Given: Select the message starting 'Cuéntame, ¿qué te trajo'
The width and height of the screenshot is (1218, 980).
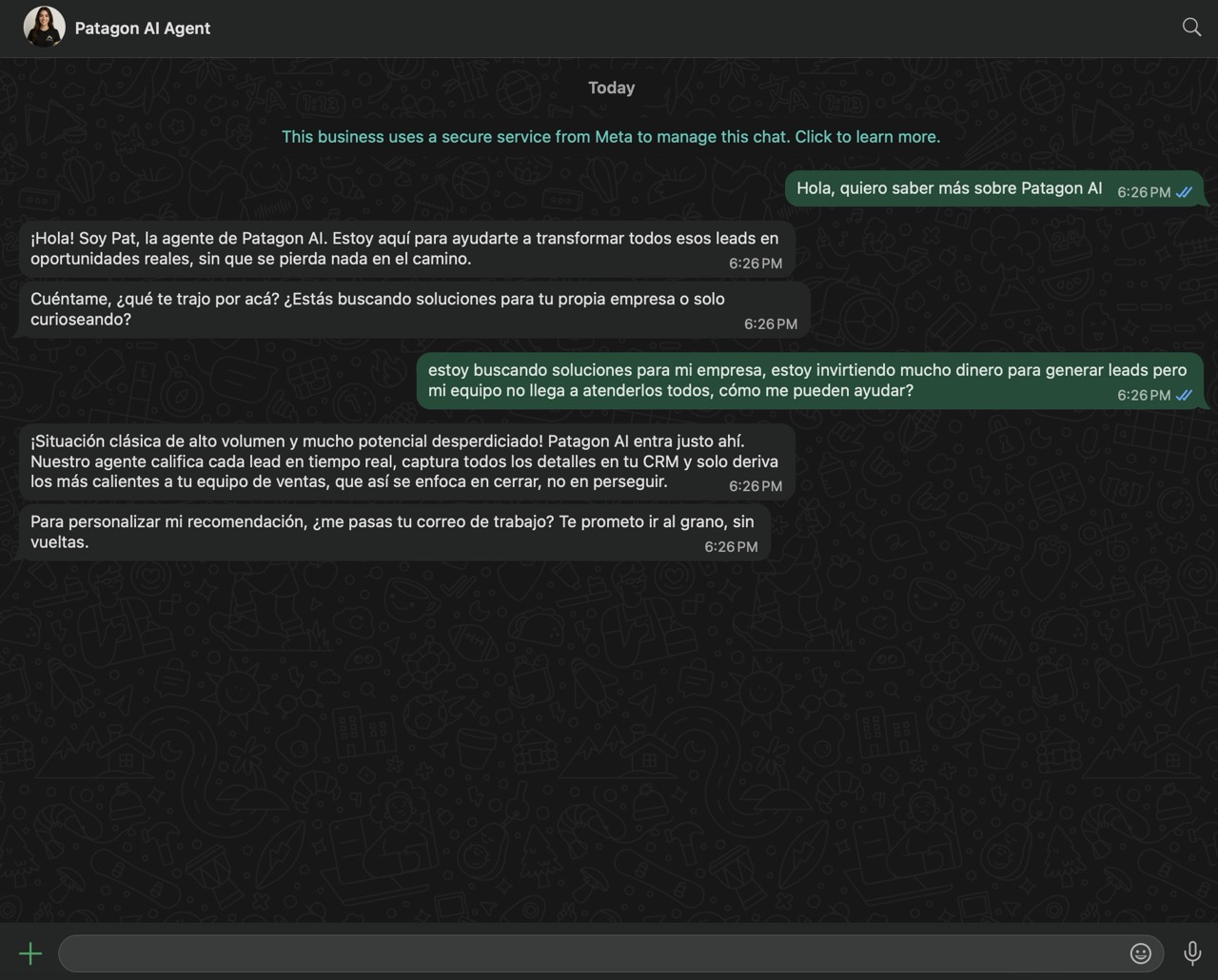Looking at the screenshot, I should [x=414, y=309].
